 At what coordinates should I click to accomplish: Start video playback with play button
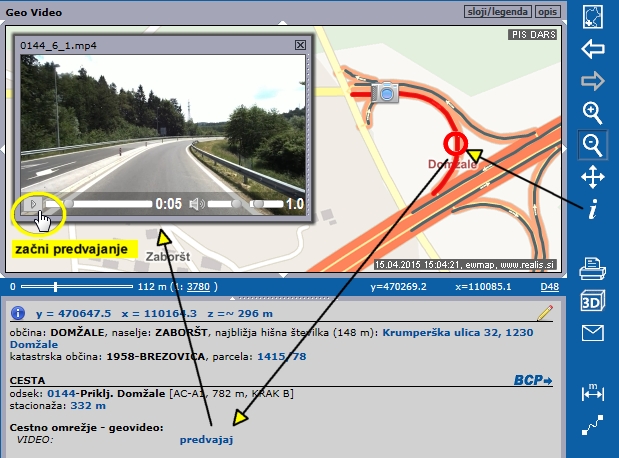pos(33,204)
